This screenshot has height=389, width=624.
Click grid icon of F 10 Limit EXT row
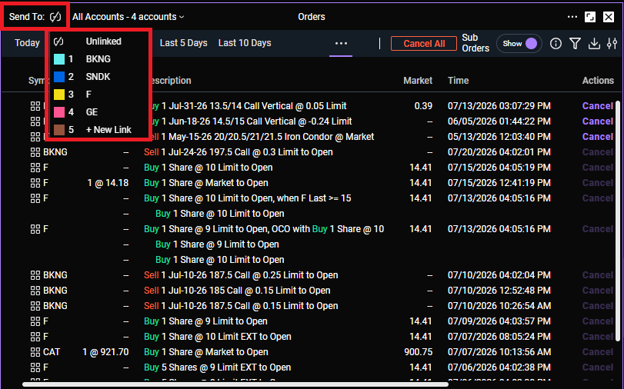pos(35,337)
